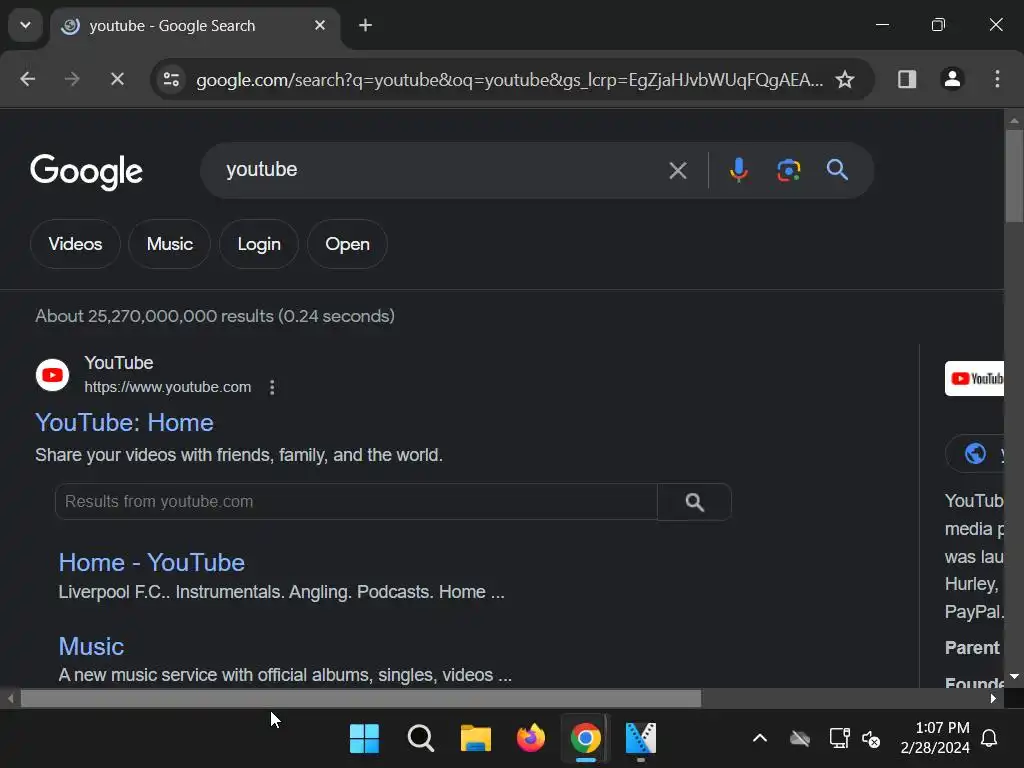Close the youtube Google Search tab
The width and height of the screenshot is (1024, 768).
pyautogui.click(x=320, y=25)
